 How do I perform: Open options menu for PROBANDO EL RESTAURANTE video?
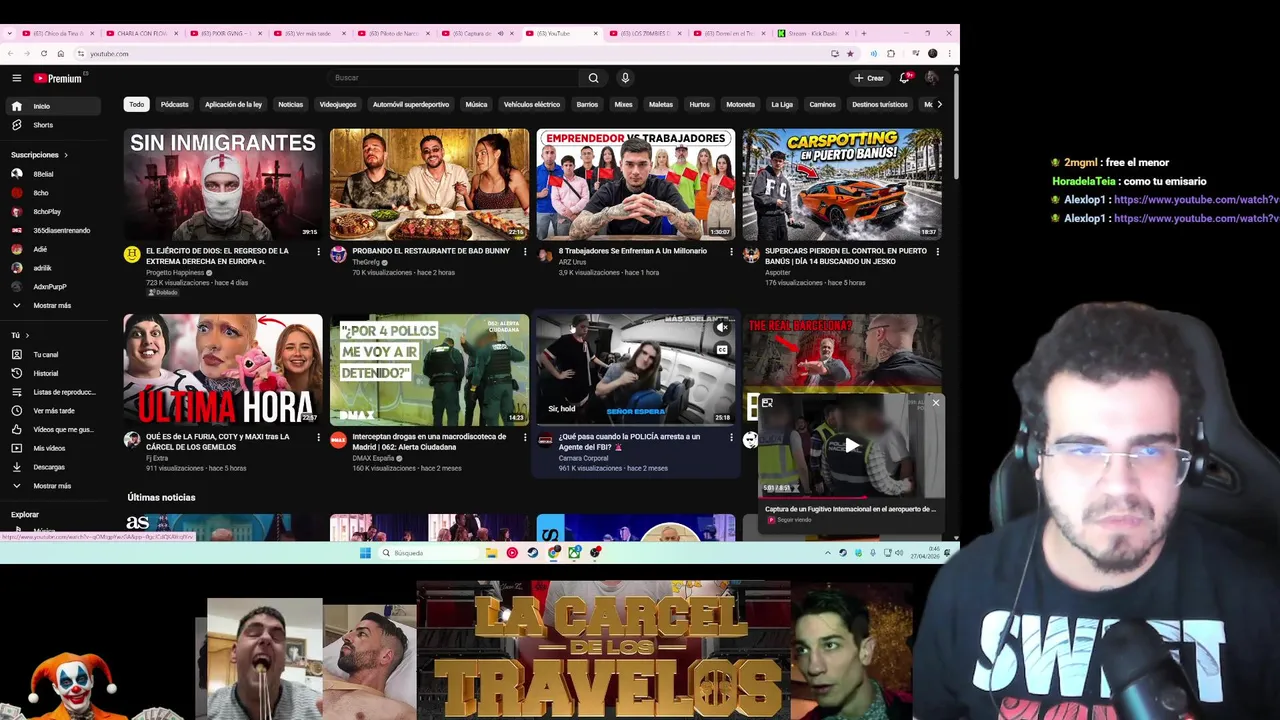tap(525, 252)
